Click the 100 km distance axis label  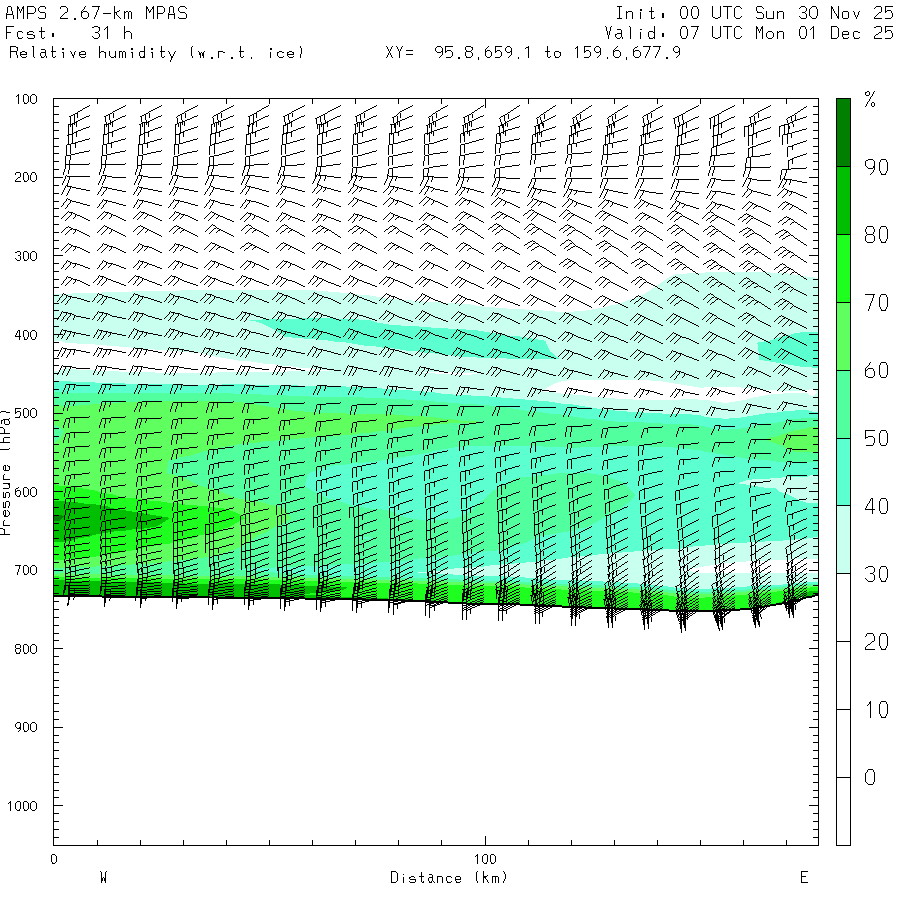485,859
